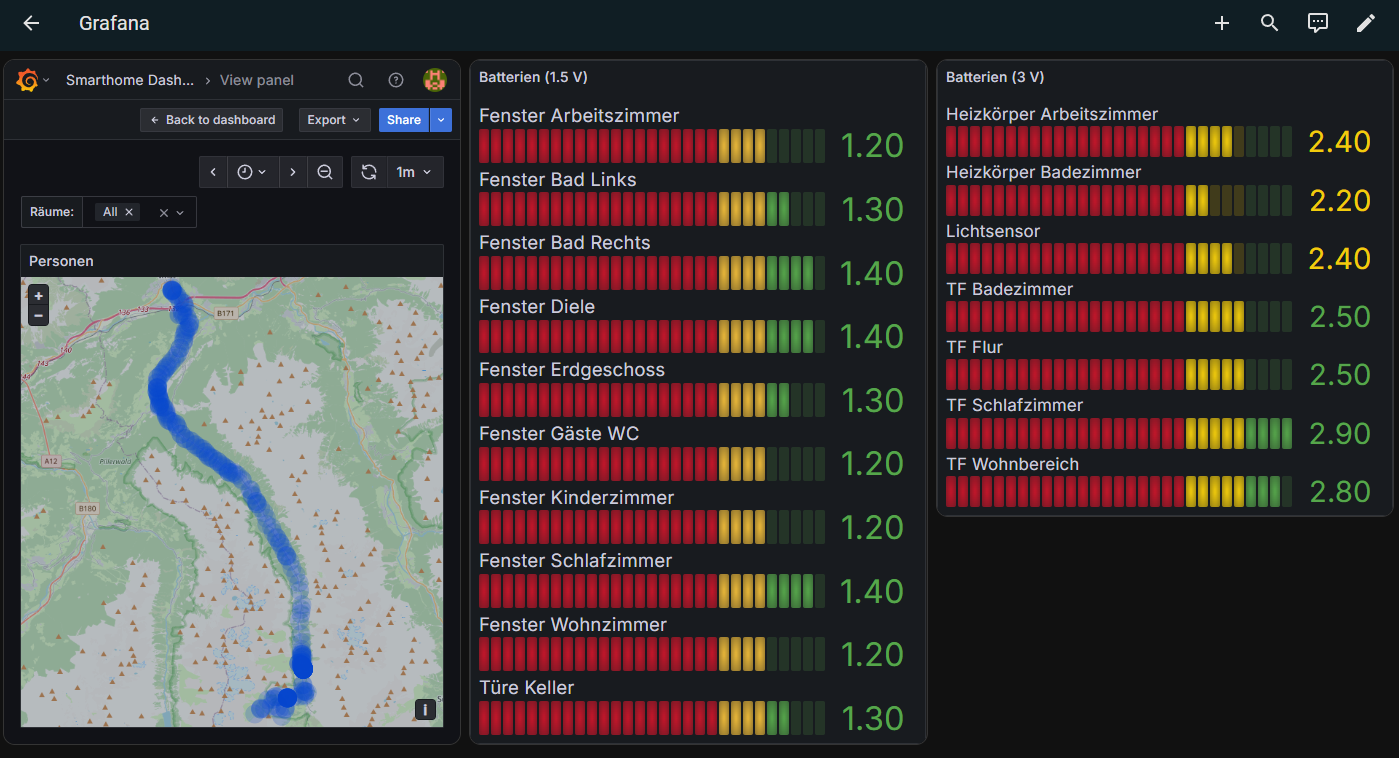Refresh the dashboard with the refresh icon
1399x758 pixels.
coord(369,172)
